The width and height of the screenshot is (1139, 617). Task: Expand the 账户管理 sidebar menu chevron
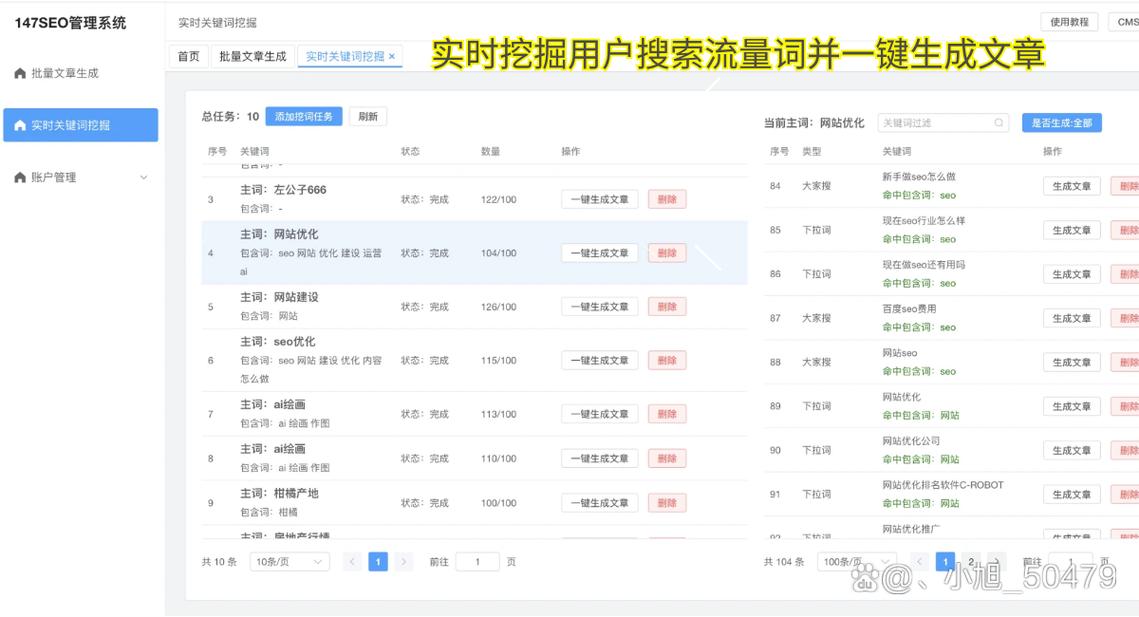tap(144, 177)
